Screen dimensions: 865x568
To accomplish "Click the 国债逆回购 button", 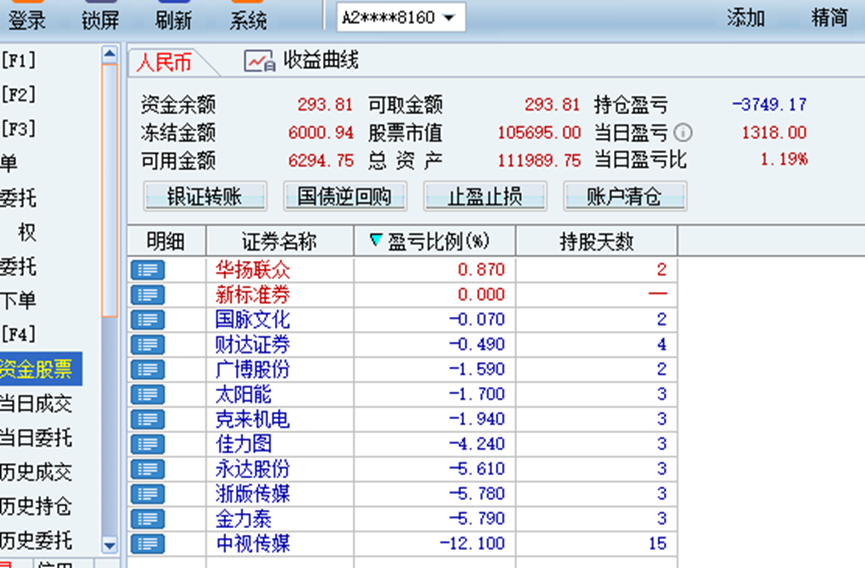I will point(345,196).
